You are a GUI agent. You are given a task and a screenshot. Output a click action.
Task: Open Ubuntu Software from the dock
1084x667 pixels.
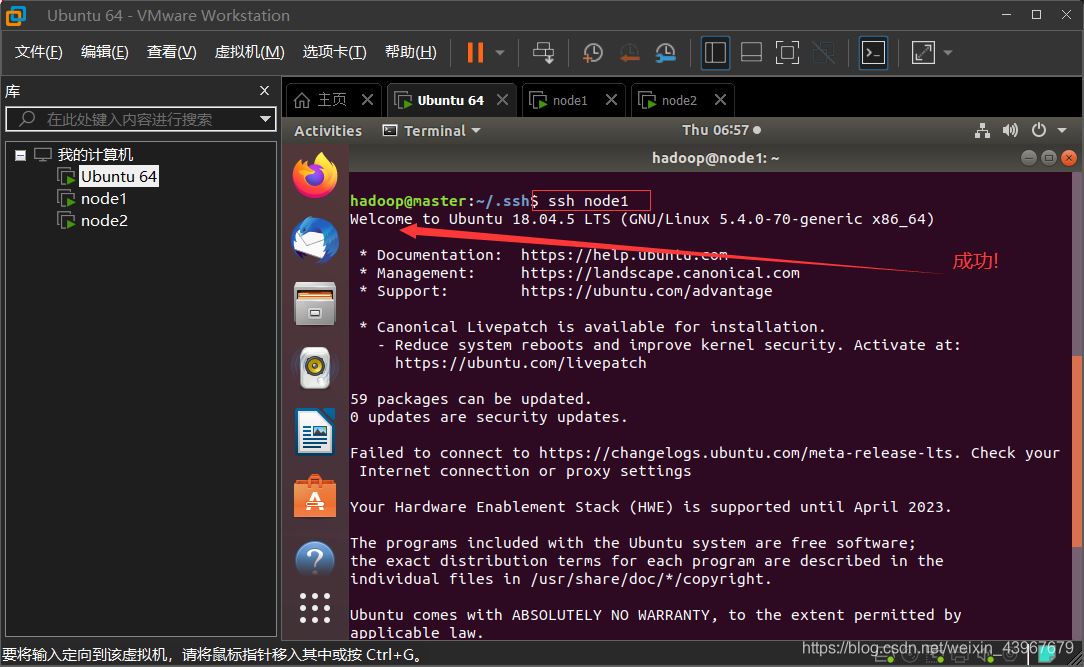pyautogui.click(x=315, y=496)
